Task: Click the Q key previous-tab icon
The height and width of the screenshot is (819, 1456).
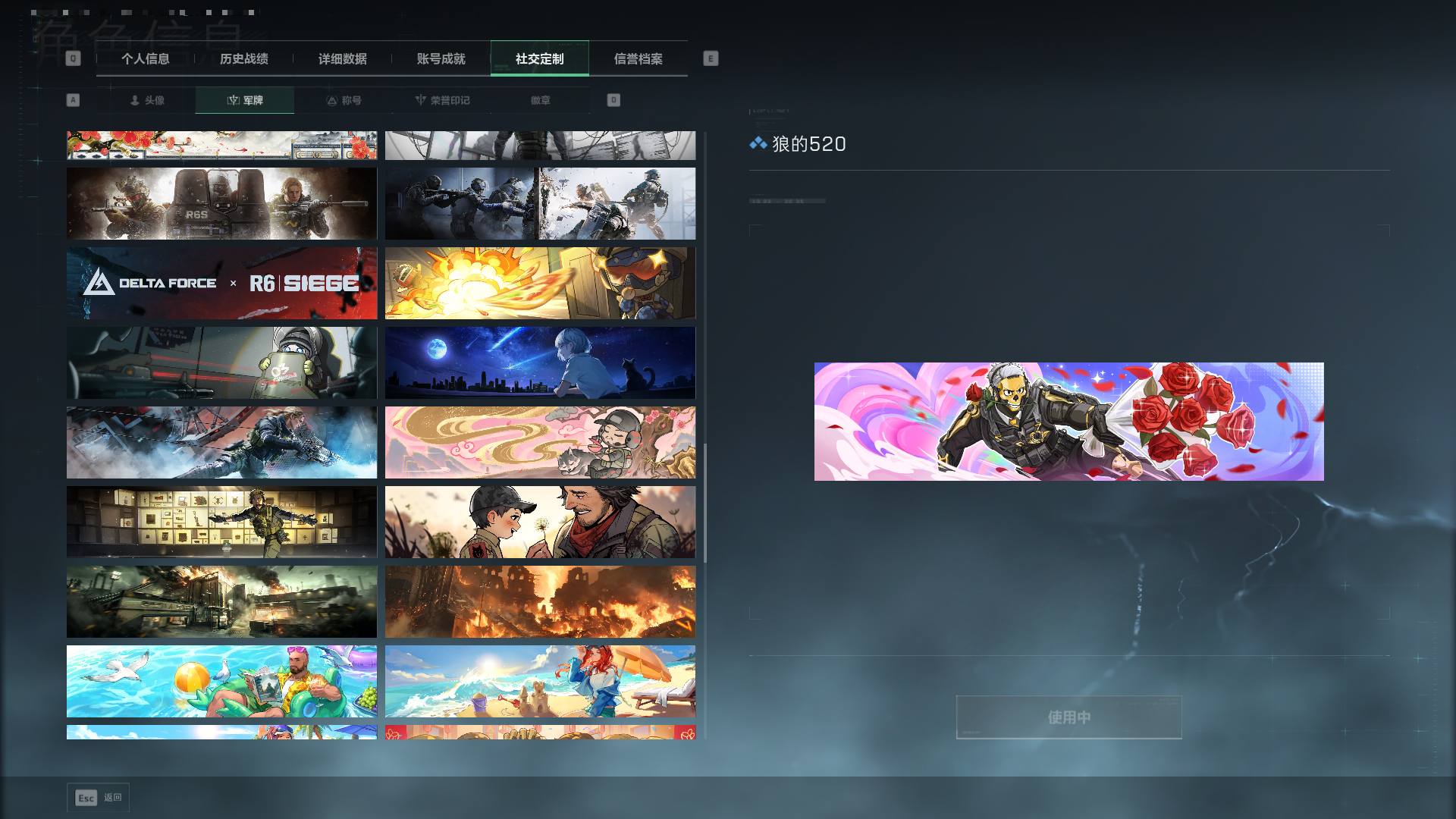Action: pos(73,58)
